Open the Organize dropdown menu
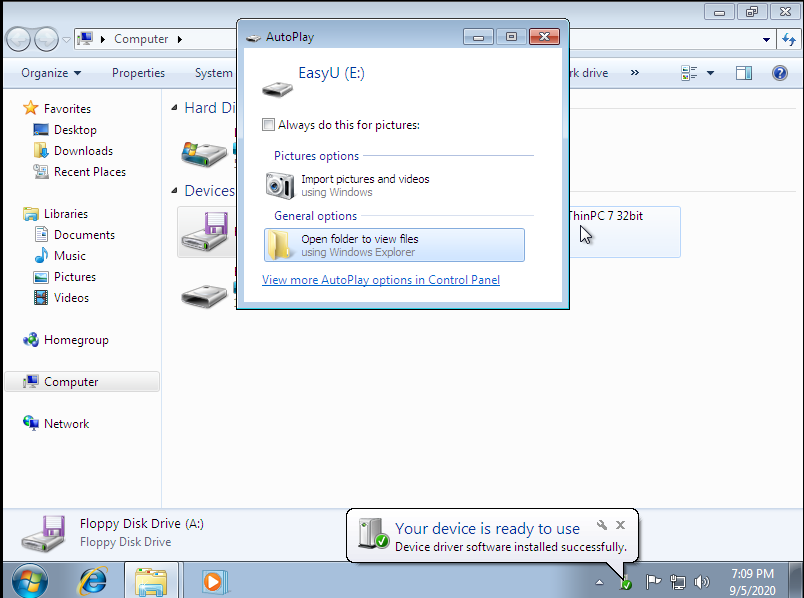804x598 pixels. pos(51,73)
